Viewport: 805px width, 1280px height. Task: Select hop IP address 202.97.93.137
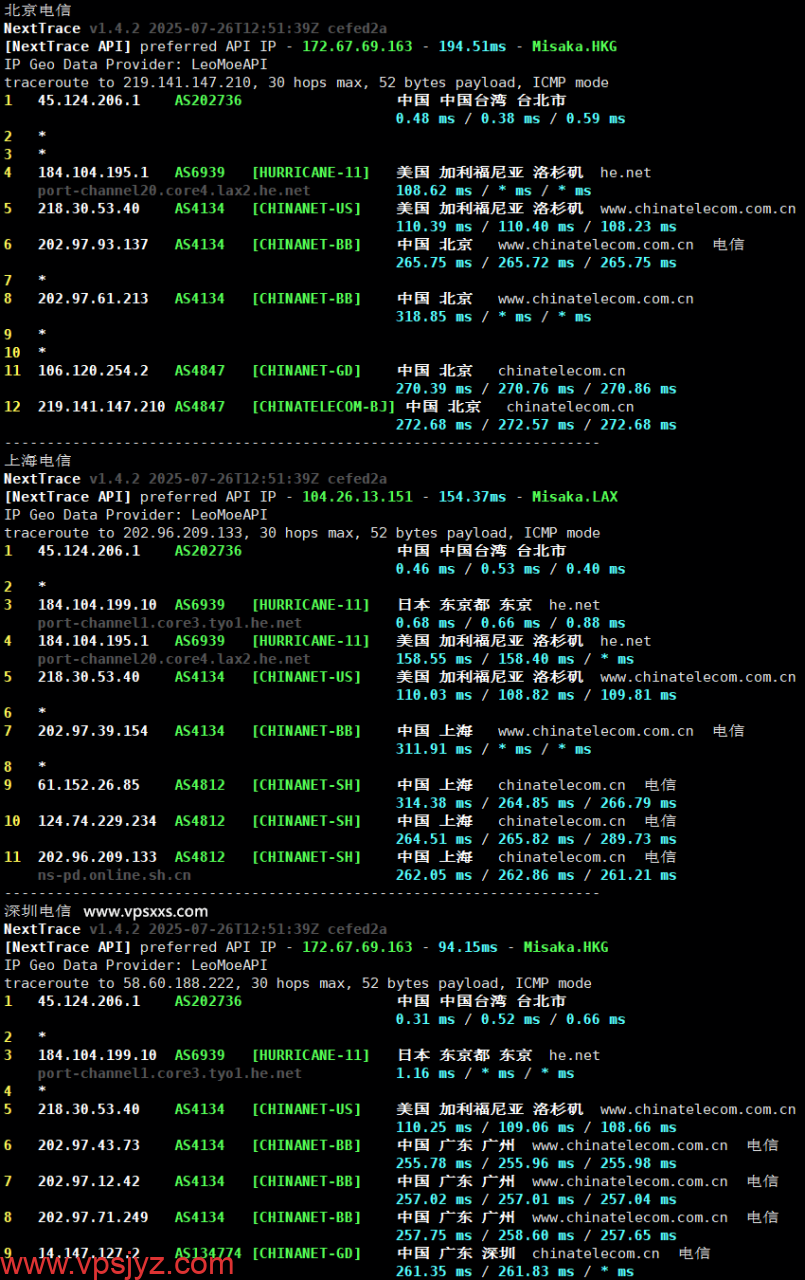[x=93, y=245]
